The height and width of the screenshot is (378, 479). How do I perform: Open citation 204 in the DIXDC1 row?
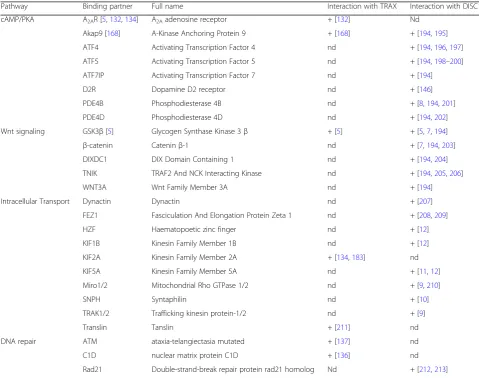(440, 159)
